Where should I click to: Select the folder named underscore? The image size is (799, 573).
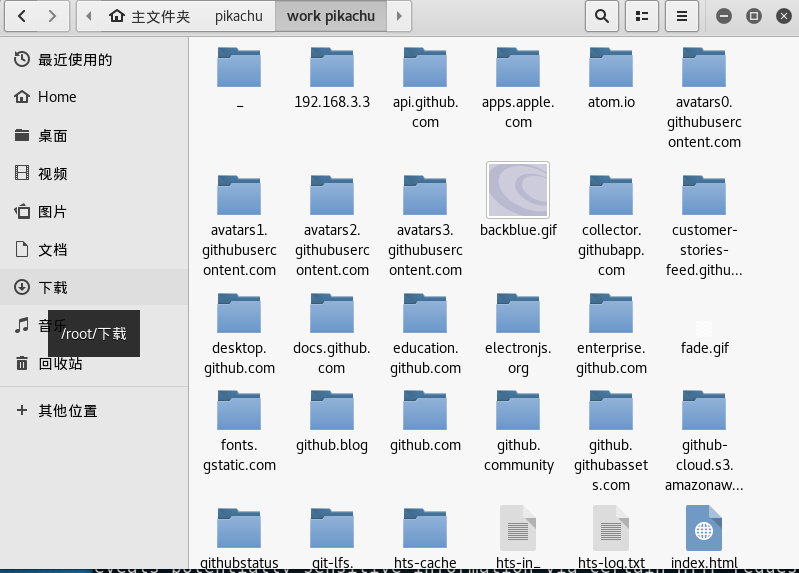coord(239,77)
